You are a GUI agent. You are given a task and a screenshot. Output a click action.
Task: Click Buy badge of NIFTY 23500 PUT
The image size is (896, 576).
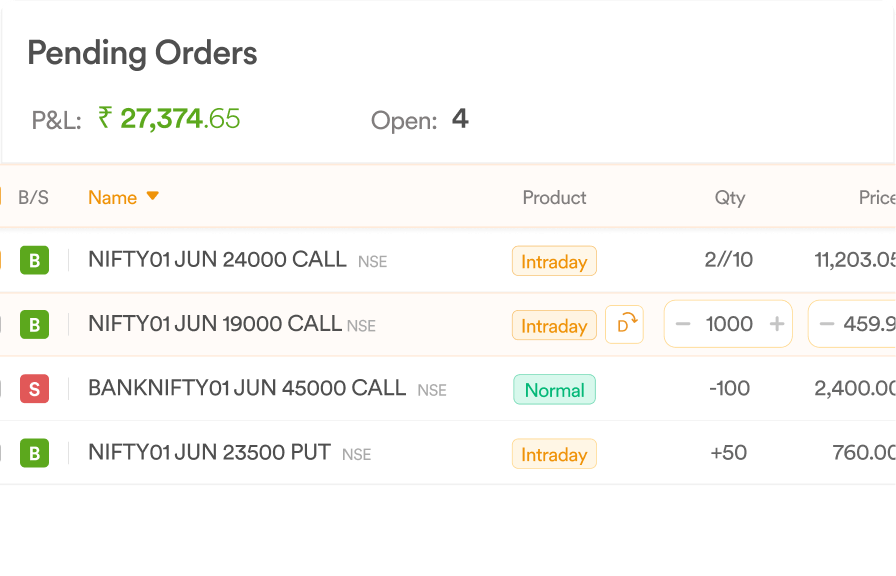(34, 453)
